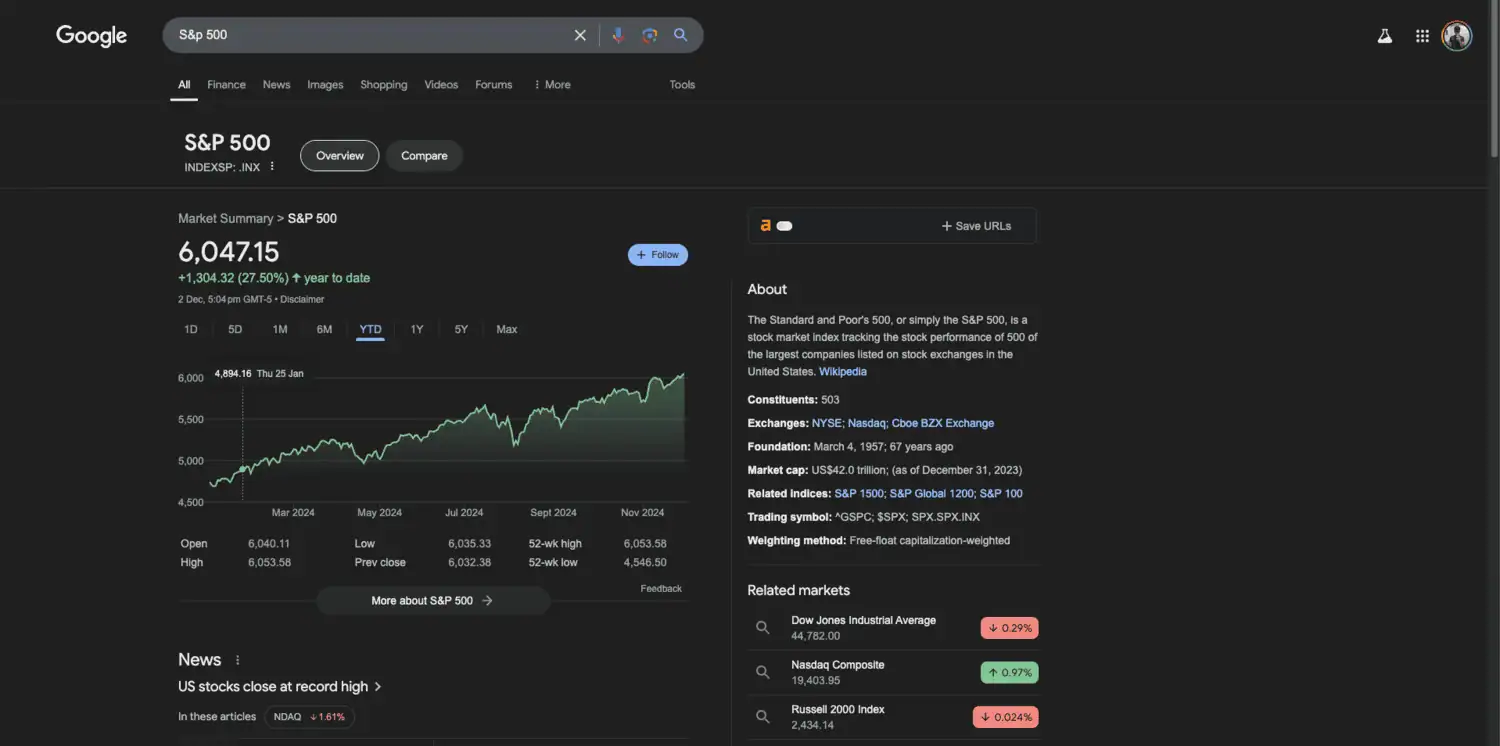
Task: Open Google Lens image search icon
Action: click(x=650, y=35)
